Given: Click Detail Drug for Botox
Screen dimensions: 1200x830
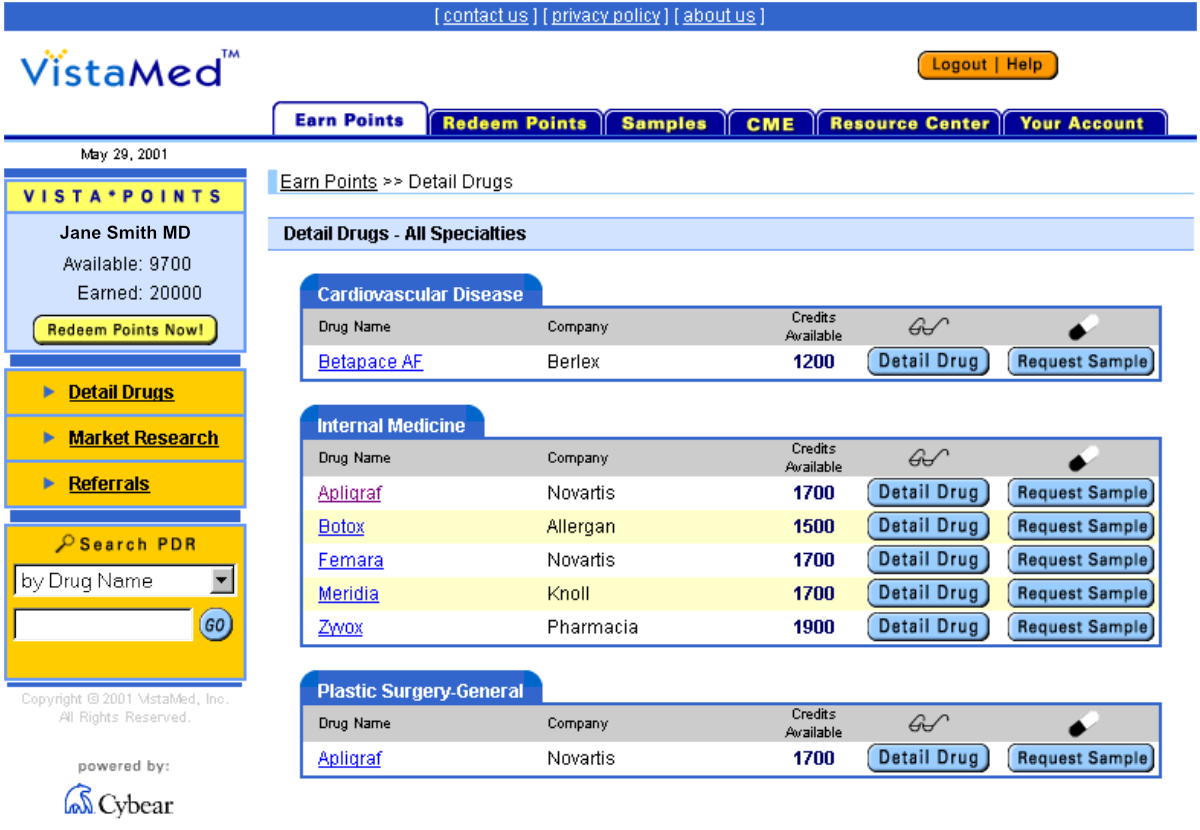Looking at the screenshot, I should 928,526.
